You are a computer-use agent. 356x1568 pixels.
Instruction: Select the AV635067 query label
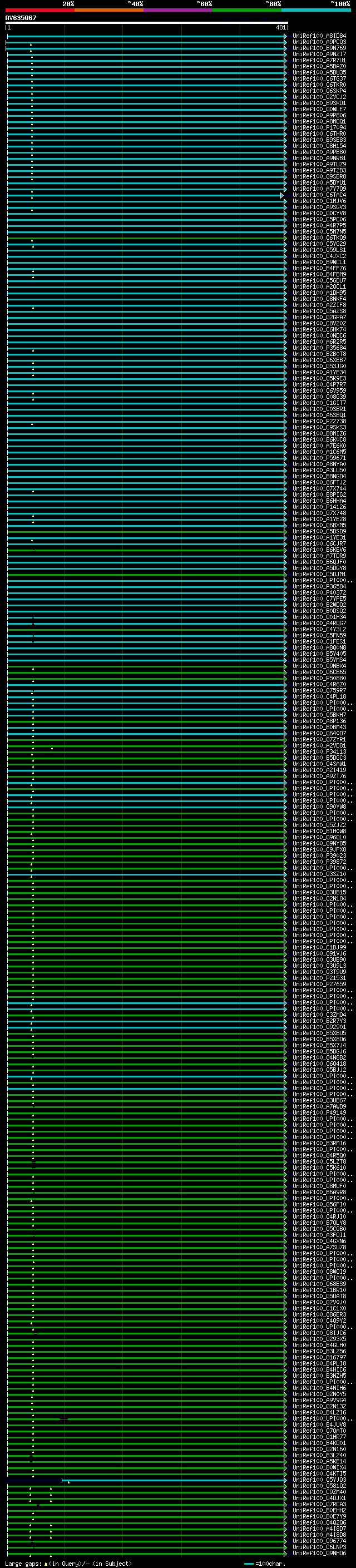[x=21, y=18]
